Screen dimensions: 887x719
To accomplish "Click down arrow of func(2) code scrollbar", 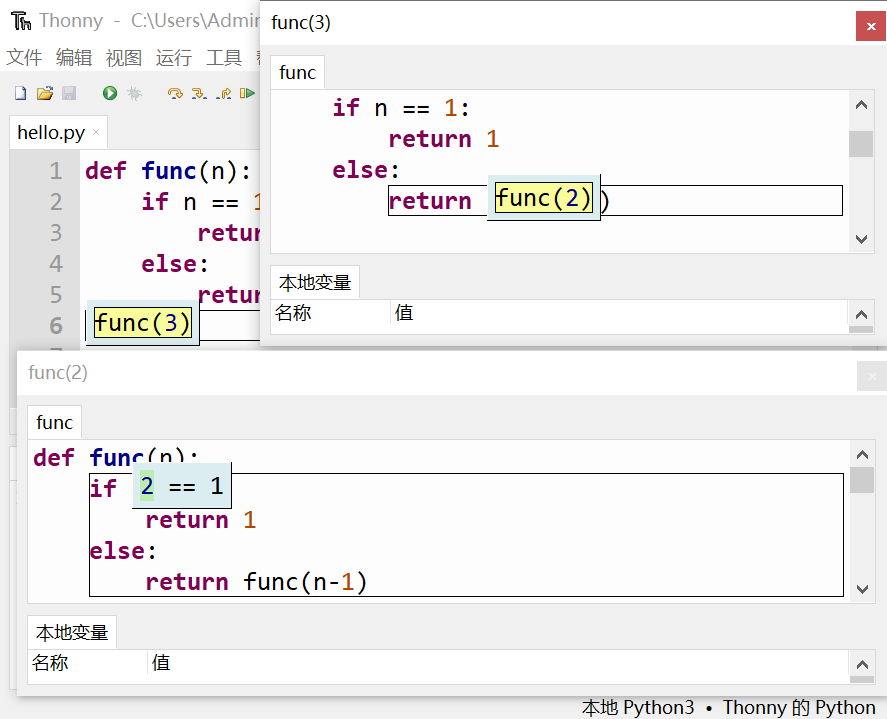I will pos(863,589).
